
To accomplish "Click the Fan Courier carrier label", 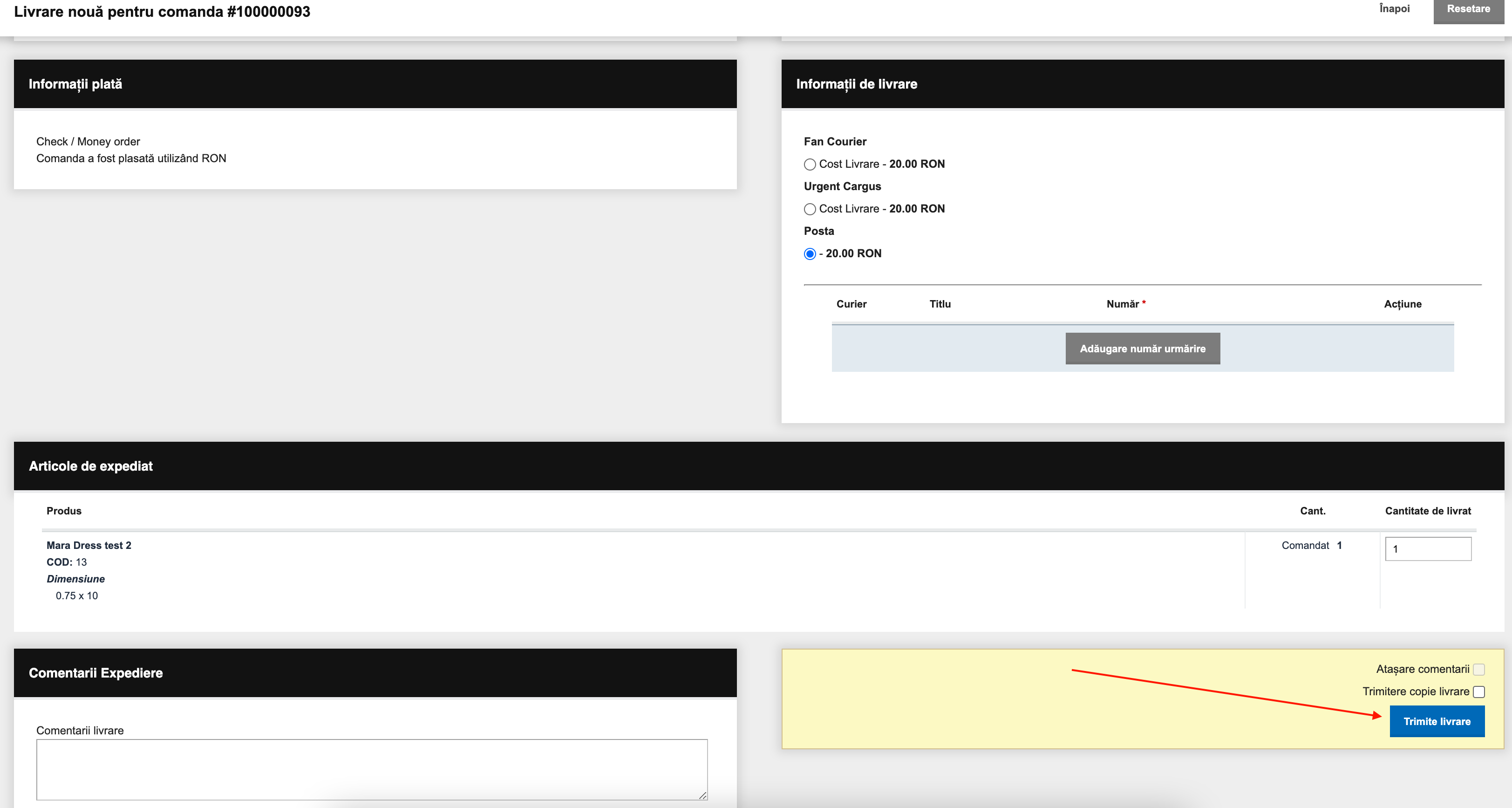I will click(x=835, y=142).
